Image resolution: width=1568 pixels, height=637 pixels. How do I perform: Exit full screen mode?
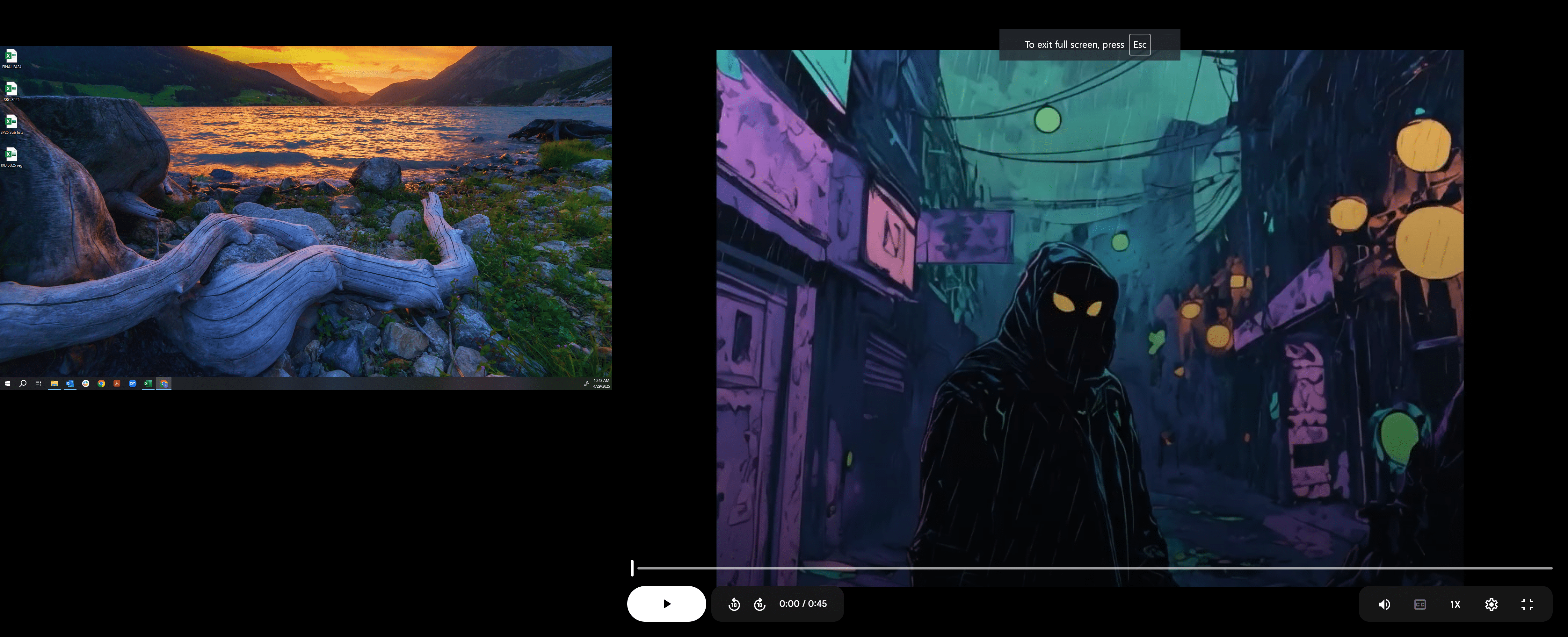[x=1527, y=604]
